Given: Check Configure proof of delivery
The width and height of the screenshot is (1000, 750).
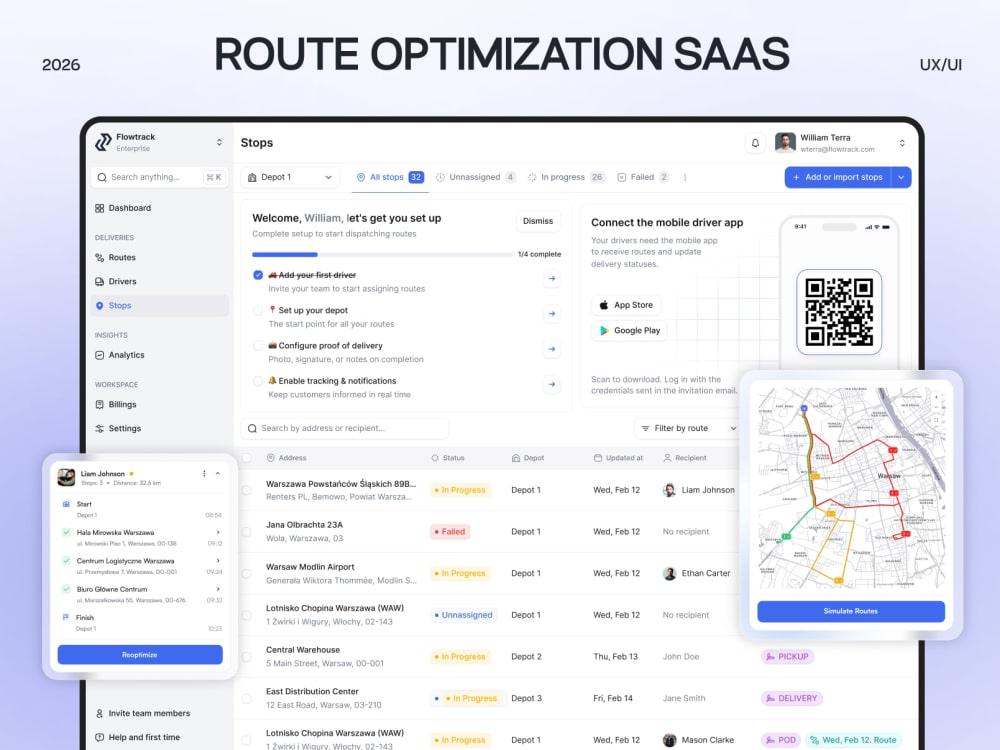Looking at the screenshot, I should click(x=258, y=346).
